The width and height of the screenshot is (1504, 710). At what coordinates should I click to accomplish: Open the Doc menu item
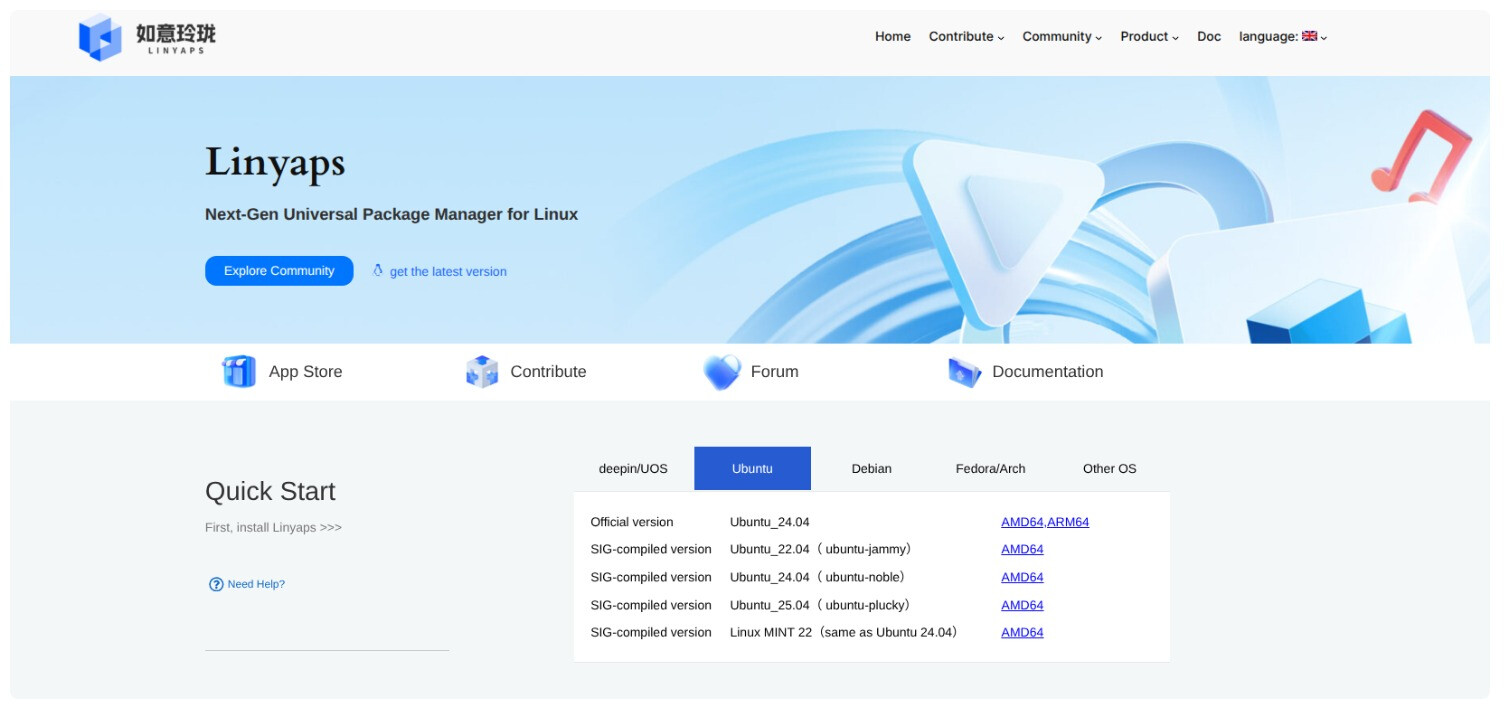click(x=1209, y=37)
